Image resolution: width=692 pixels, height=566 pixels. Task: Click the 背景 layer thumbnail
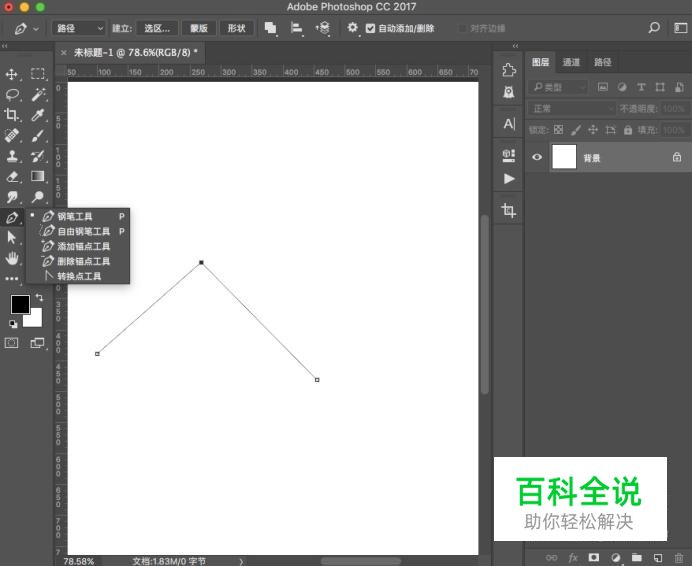point(564,157)
